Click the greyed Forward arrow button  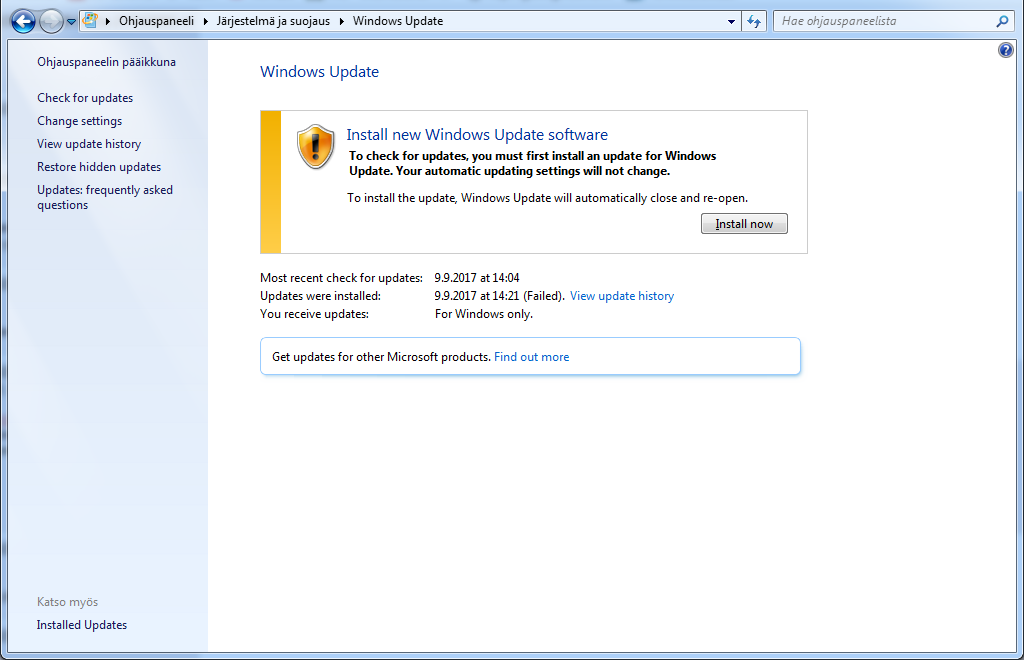coord(51,21)
